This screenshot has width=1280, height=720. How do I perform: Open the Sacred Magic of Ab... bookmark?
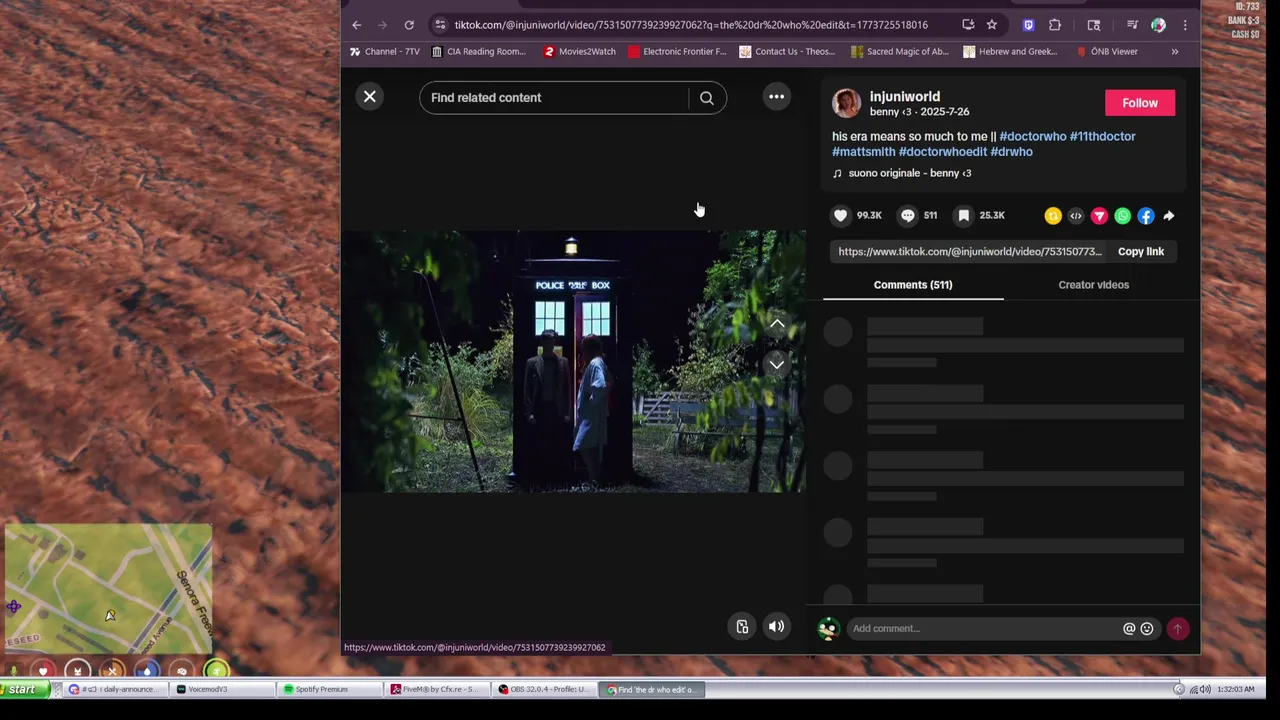900,52
